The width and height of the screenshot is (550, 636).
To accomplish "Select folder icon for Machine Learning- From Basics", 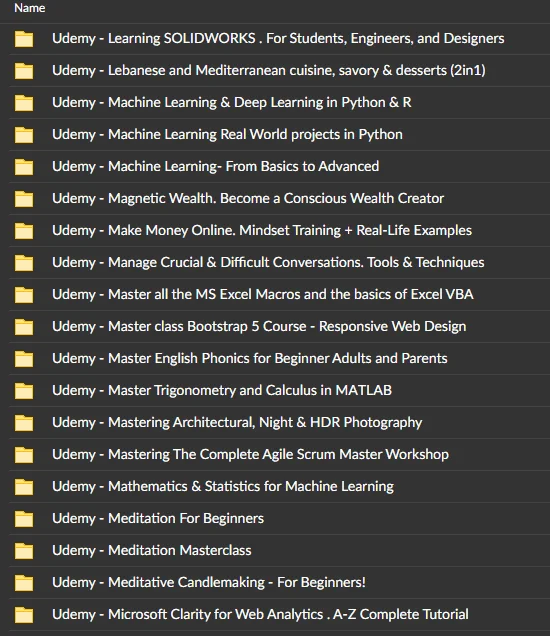I will point(24,167).
